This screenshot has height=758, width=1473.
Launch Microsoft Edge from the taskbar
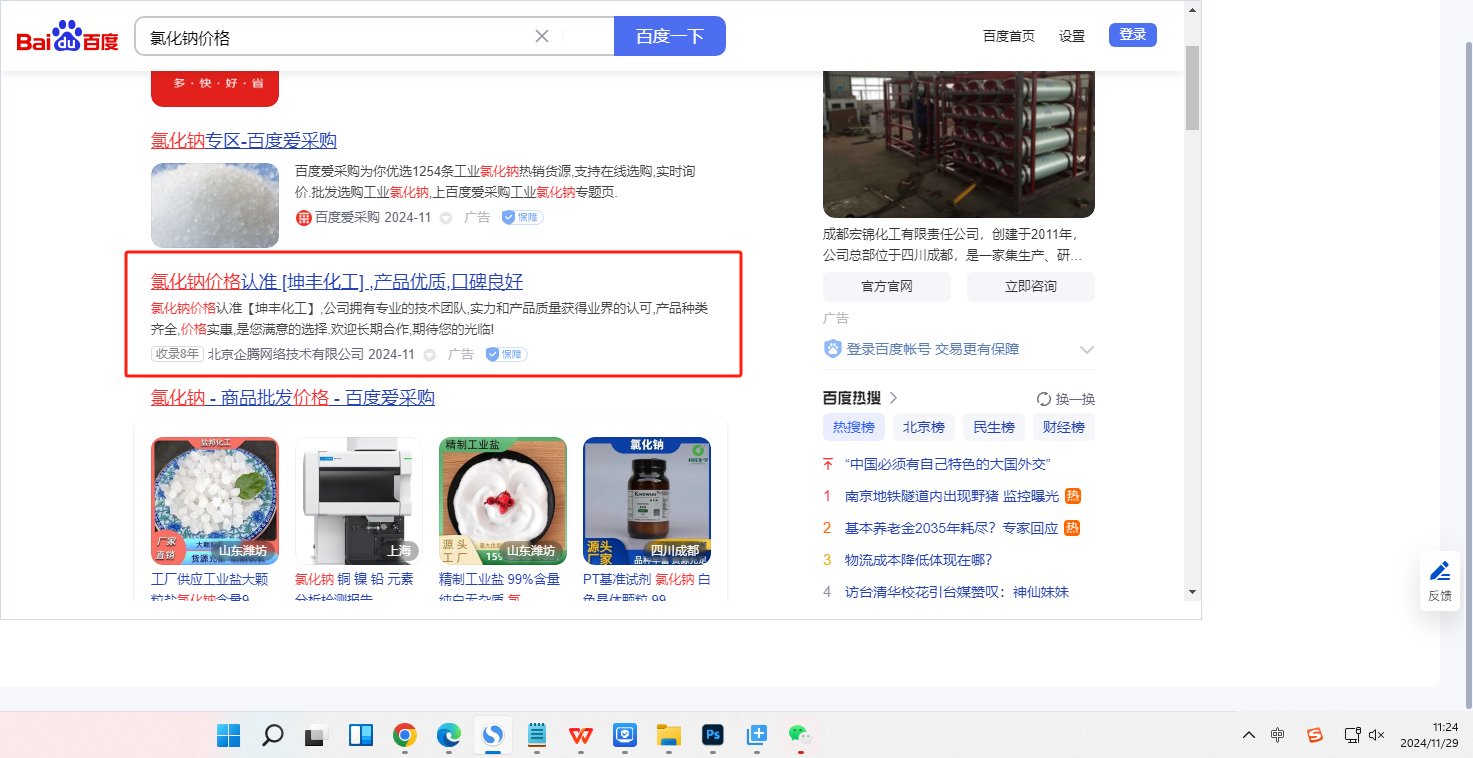449,735
